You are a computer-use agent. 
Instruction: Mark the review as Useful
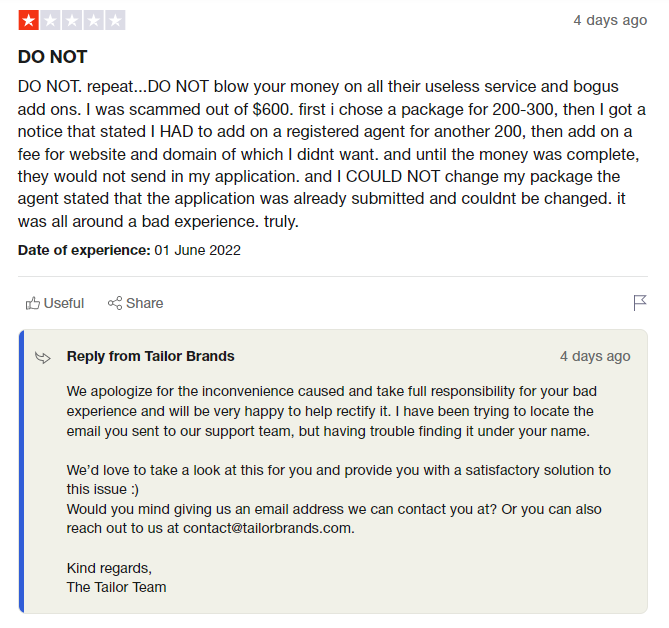coord(64,303)
